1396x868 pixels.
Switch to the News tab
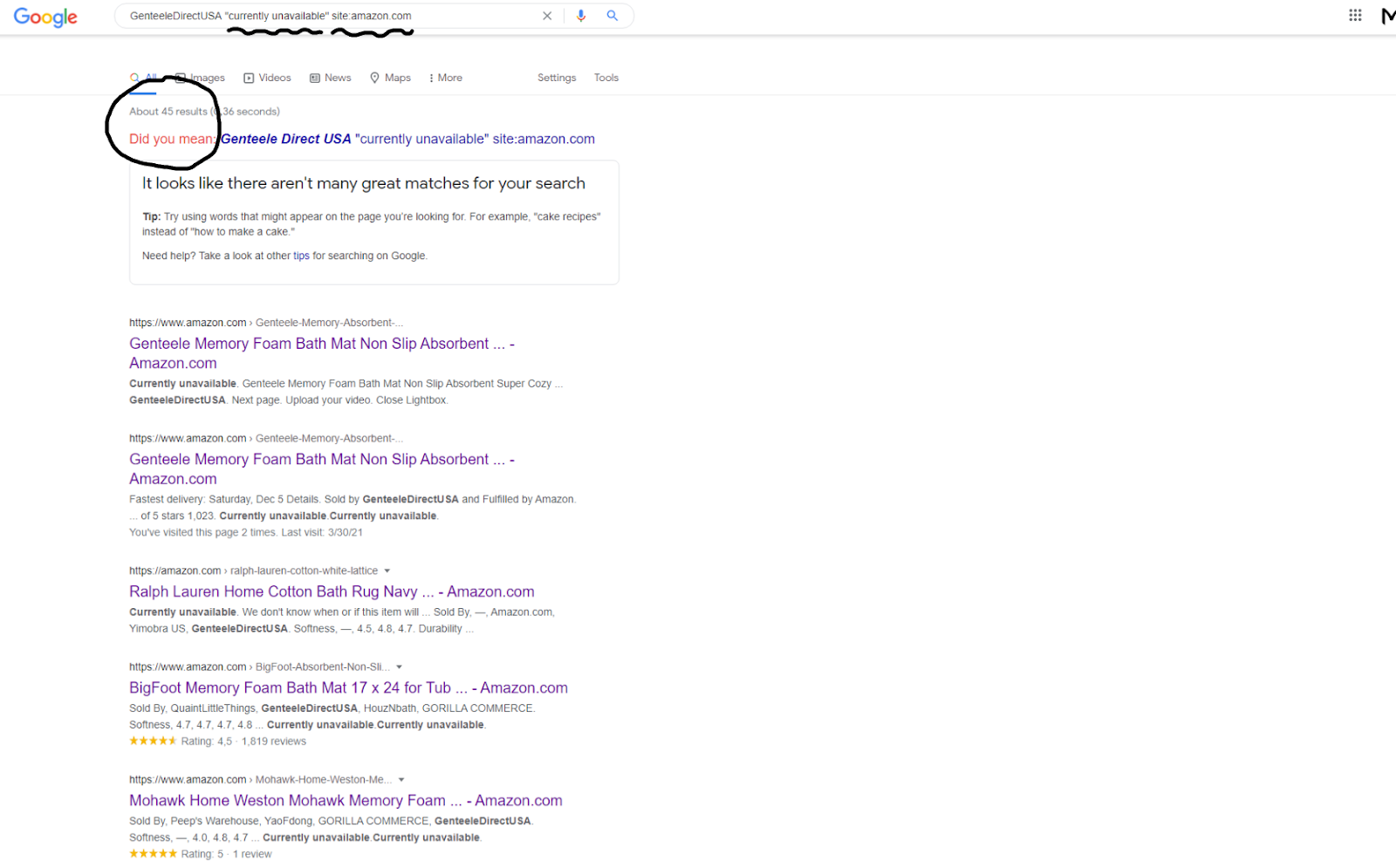[331, 78]
